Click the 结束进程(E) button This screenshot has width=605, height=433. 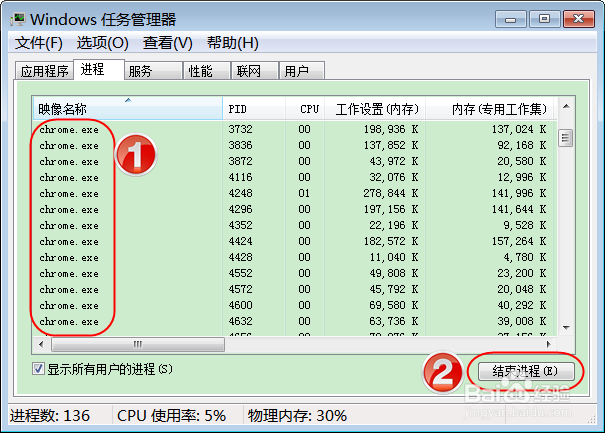tap(526, 371)
